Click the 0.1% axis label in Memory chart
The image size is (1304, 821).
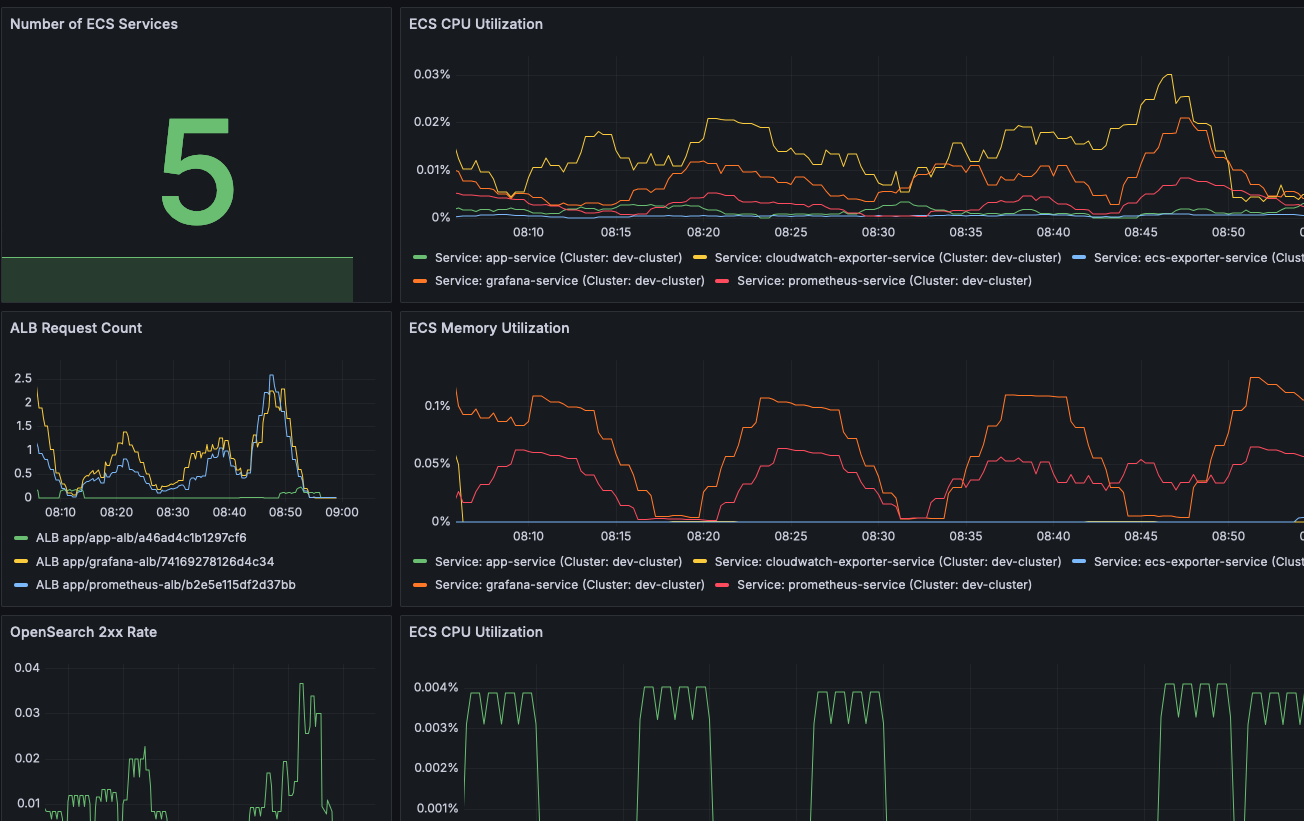tap(437, 405)
